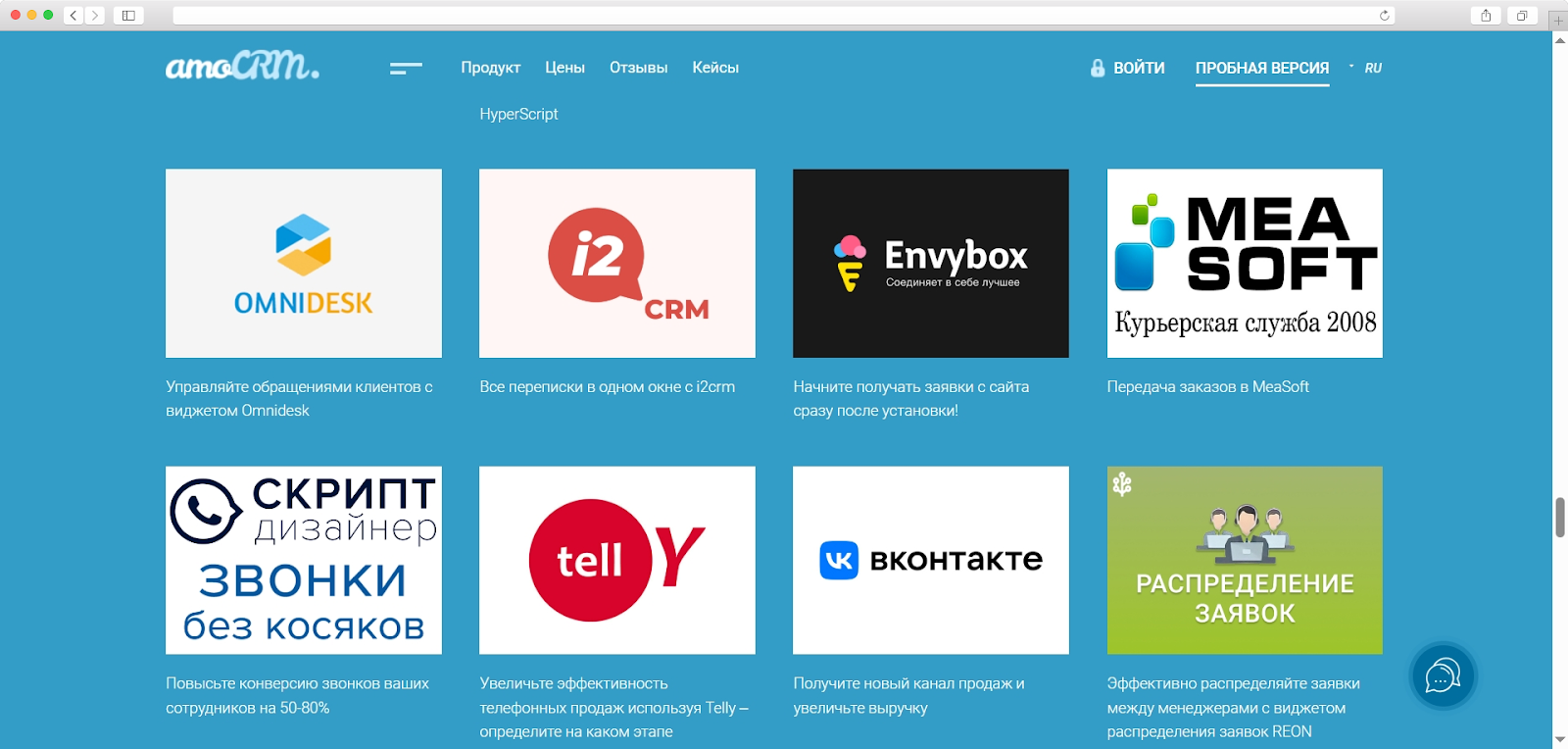This screenshot has height=749, width=1568.
Task: Click the HyperScript link
Action: (x=518, y=114)
